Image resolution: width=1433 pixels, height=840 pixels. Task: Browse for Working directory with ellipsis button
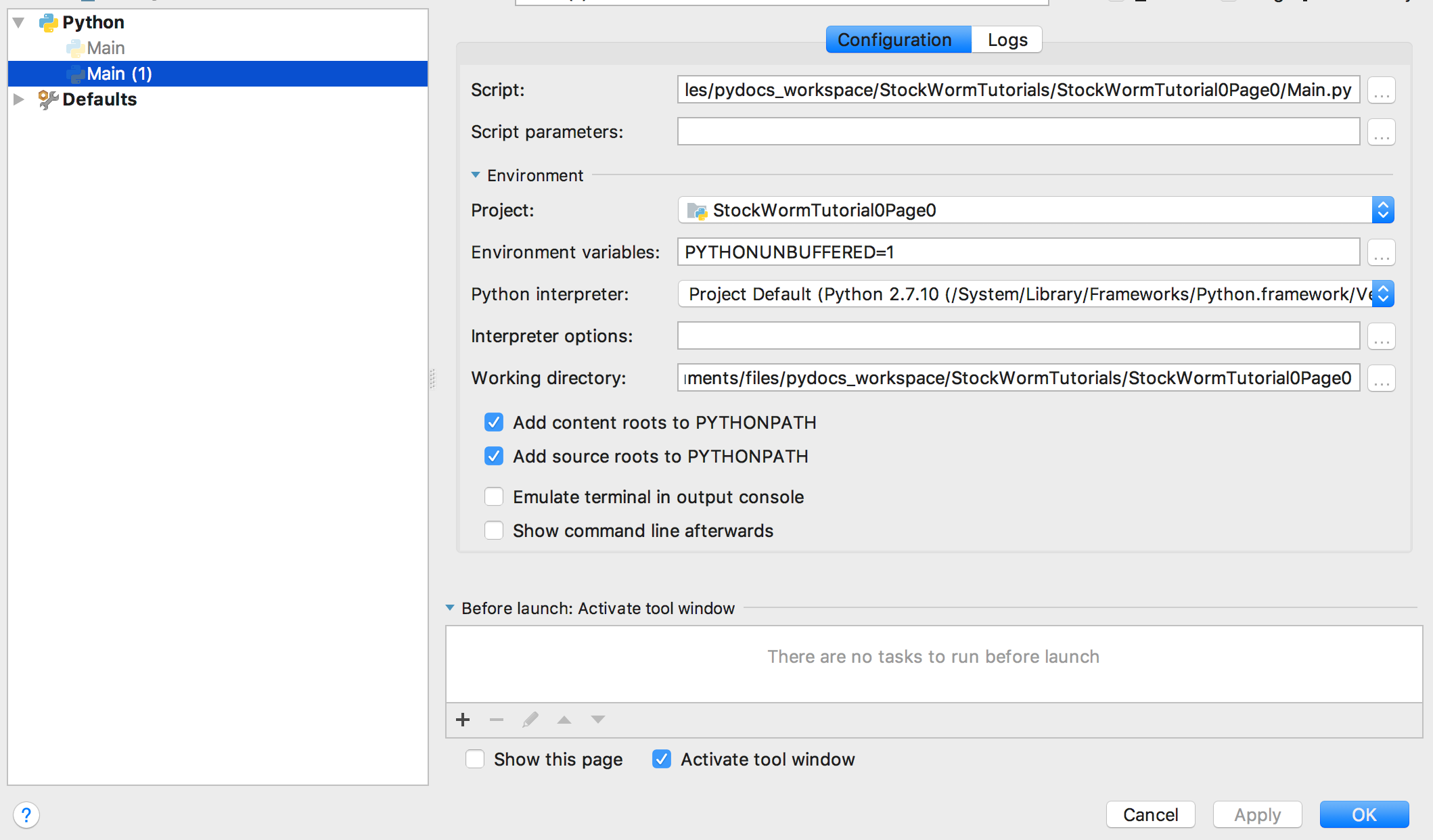click(x=1381, y=378)
